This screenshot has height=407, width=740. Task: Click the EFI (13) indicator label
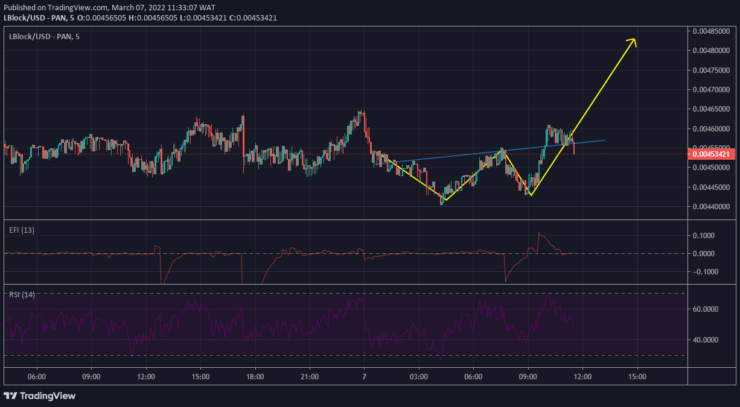point(22,230)
